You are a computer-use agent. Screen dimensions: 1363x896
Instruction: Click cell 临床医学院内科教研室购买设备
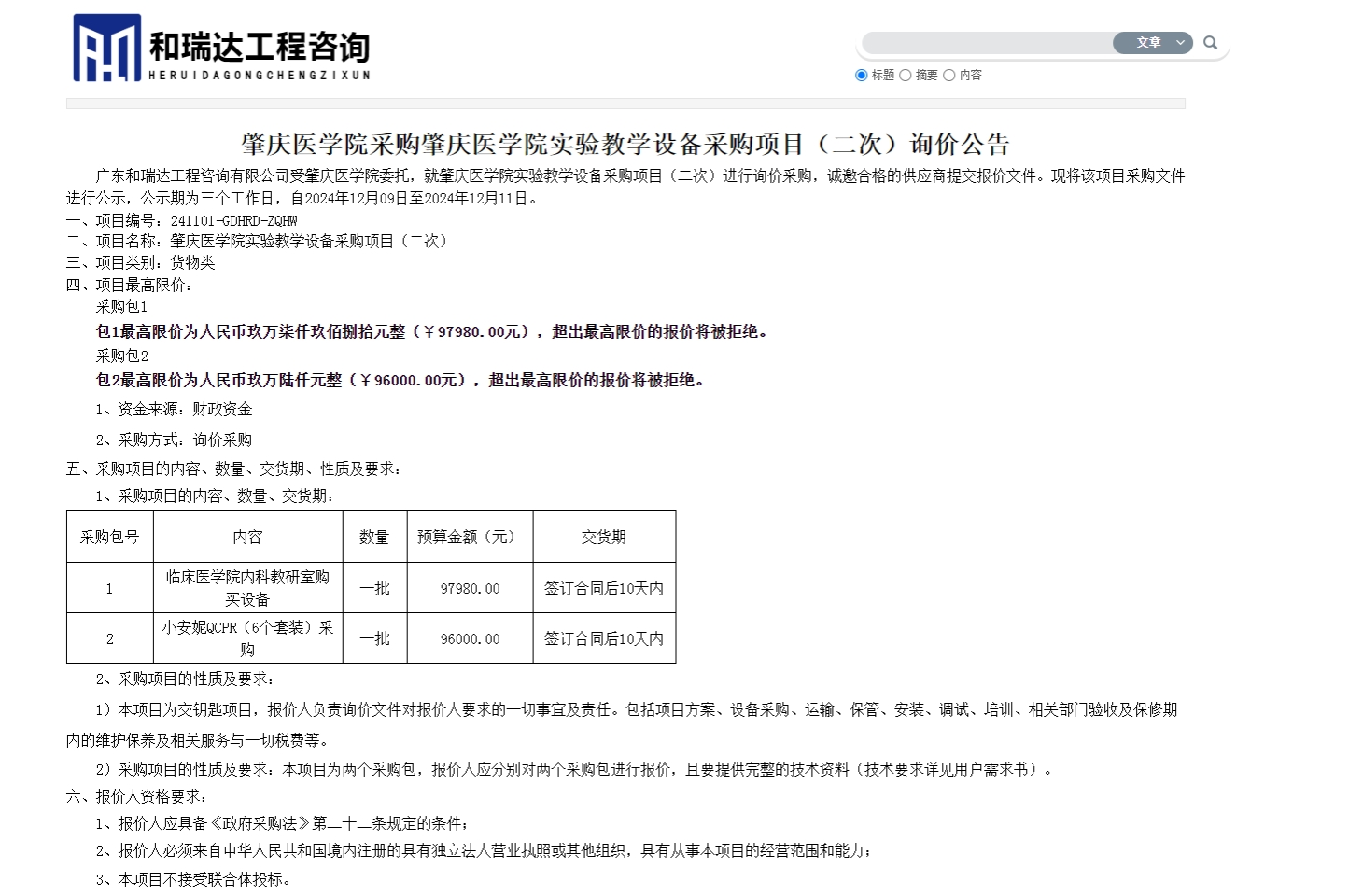click(248, 588)
